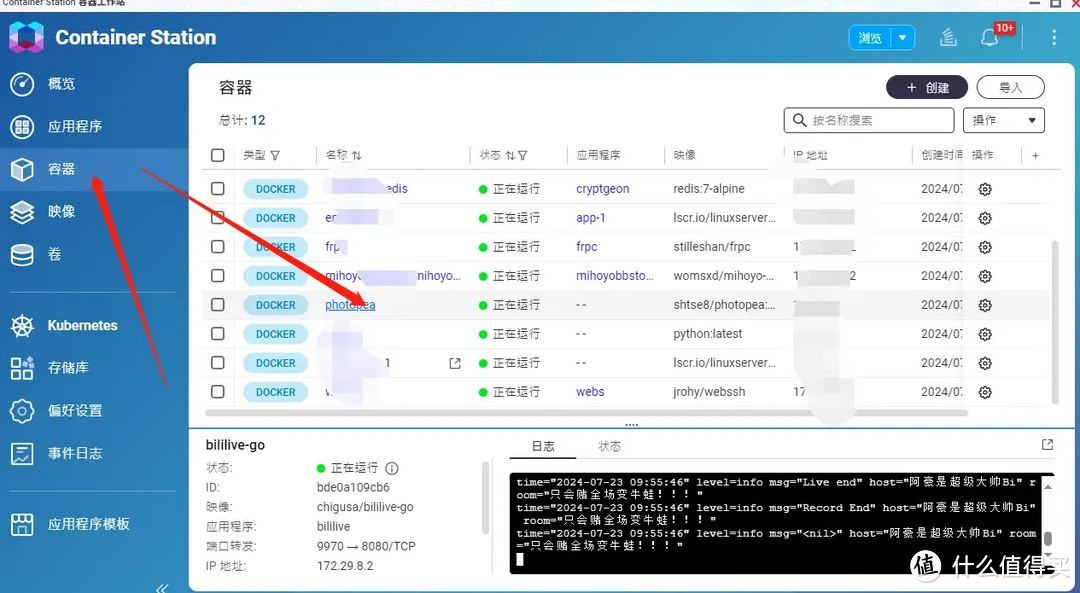
Task: Check the box for the frpc row
Action: click(218, 246)
